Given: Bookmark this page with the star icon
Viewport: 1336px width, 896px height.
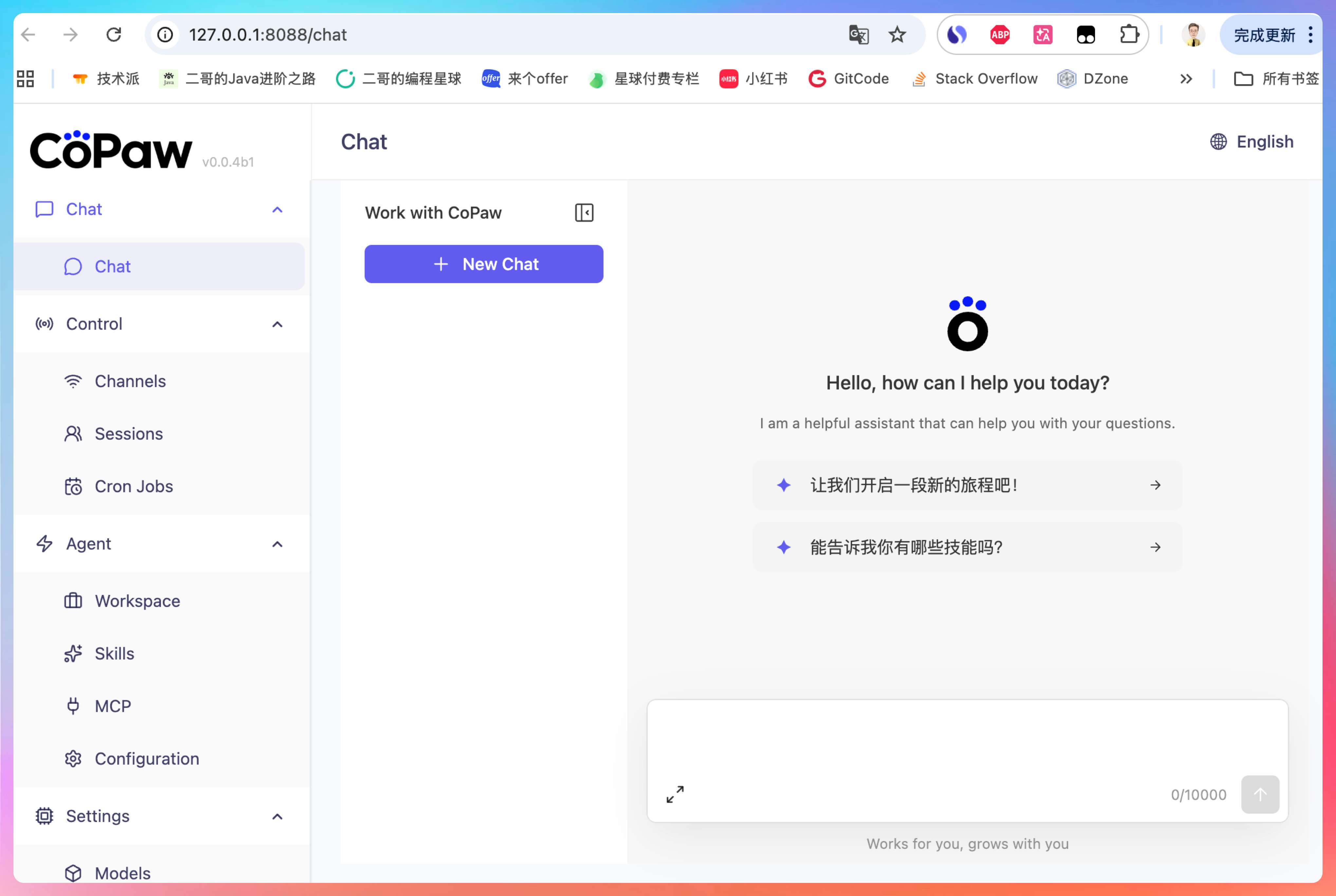Looking at the screenshot, I should click(x=897, y=35).
